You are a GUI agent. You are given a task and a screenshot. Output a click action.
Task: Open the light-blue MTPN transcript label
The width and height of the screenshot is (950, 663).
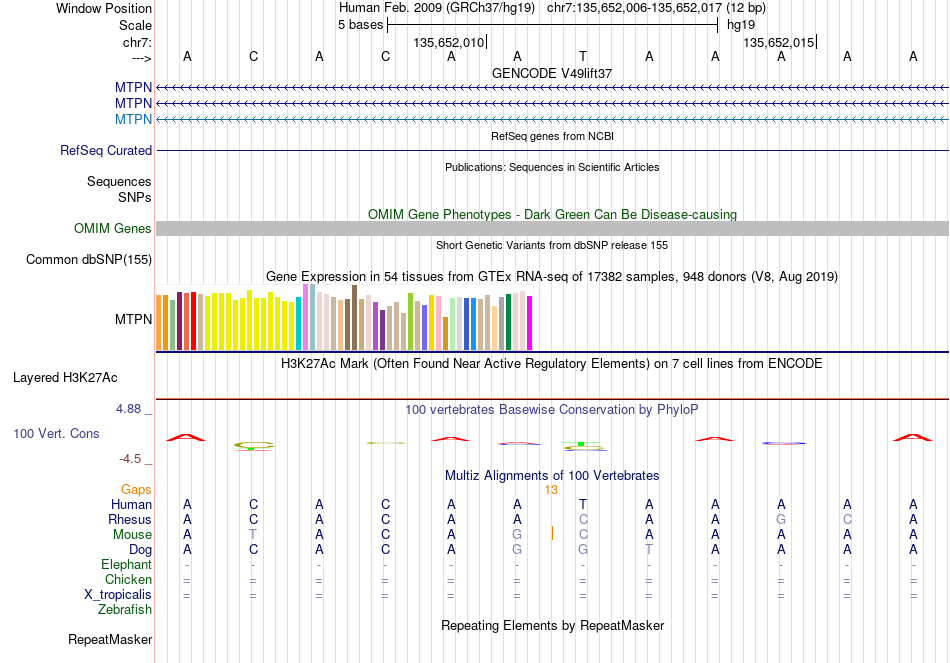pos(133,119)
